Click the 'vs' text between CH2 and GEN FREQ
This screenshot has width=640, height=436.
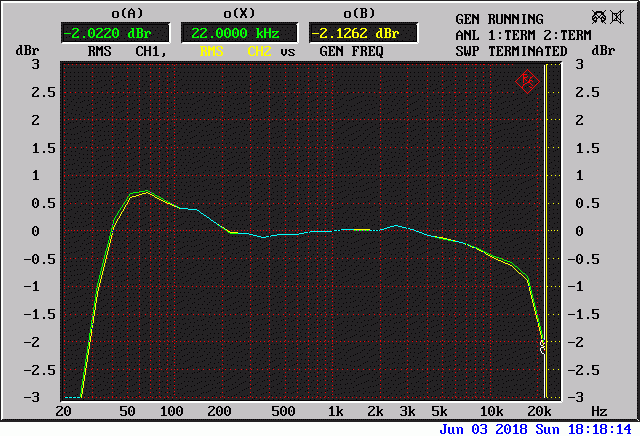point(287,52)
